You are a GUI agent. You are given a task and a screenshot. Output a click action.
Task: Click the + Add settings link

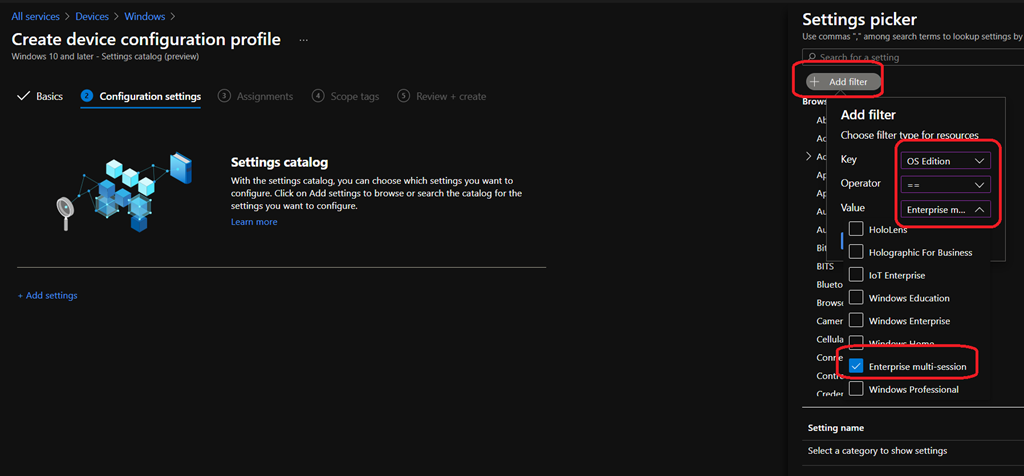click(47, 296)
